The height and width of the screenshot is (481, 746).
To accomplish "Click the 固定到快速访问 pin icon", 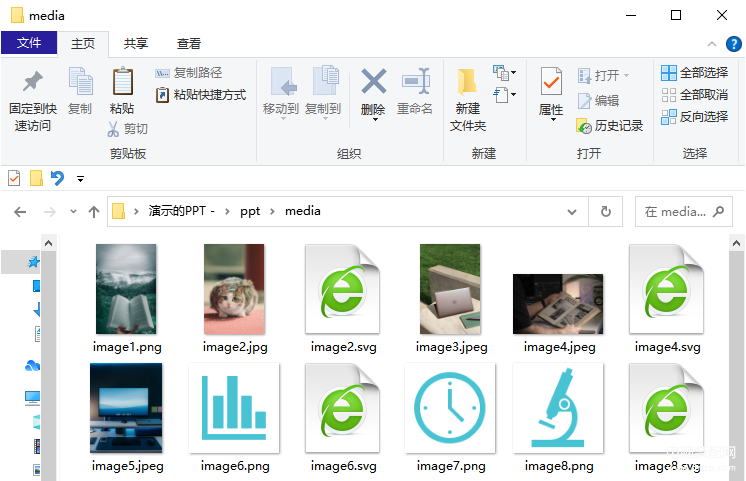I will (x=32, y=81).
